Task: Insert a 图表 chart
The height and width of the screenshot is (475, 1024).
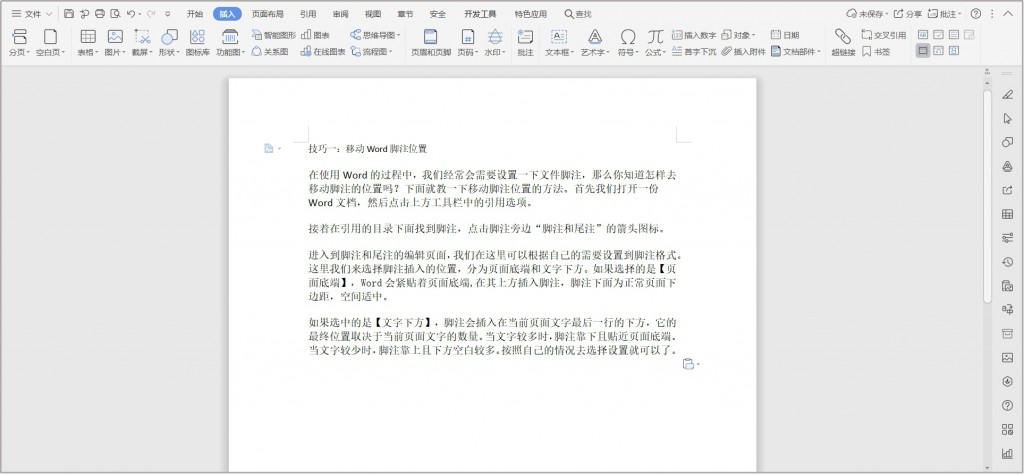Action: (x=315, y=35)
